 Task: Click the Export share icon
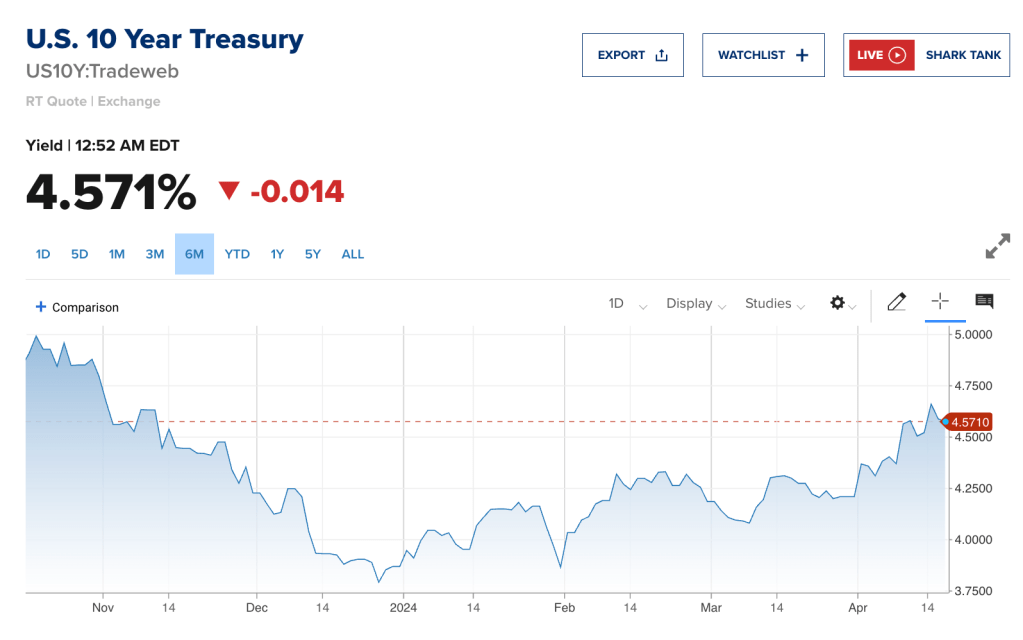click(x=661, y=55)
